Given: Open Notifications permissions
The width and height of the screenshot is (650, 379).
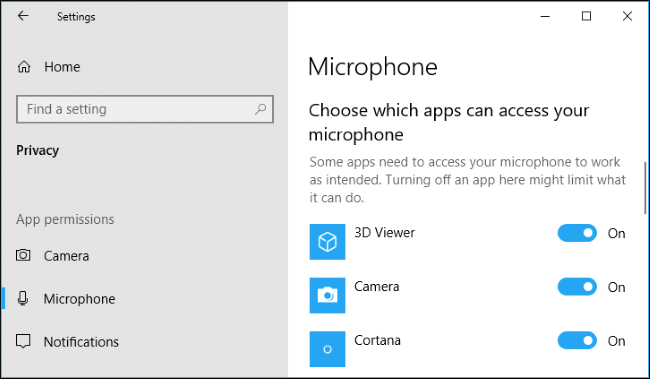Looking at the screenshot, I should point(81,342).
